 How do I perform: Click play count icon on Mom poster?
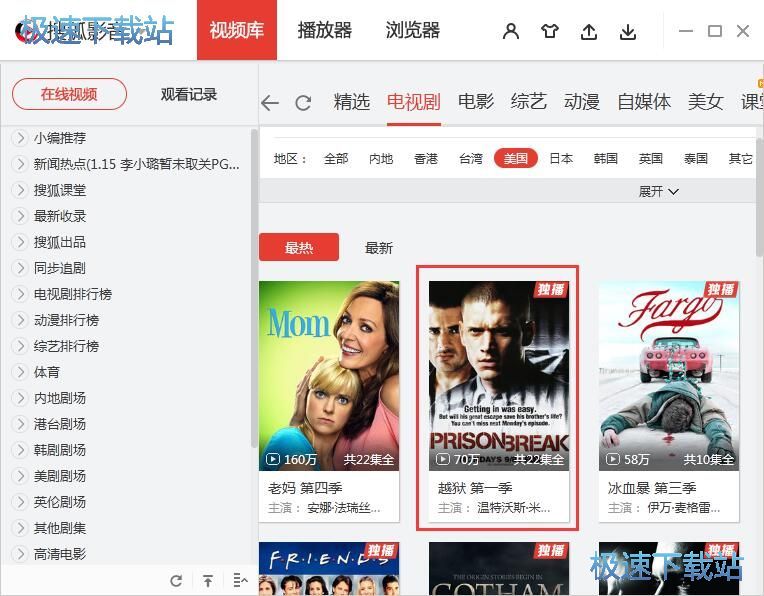272,459
